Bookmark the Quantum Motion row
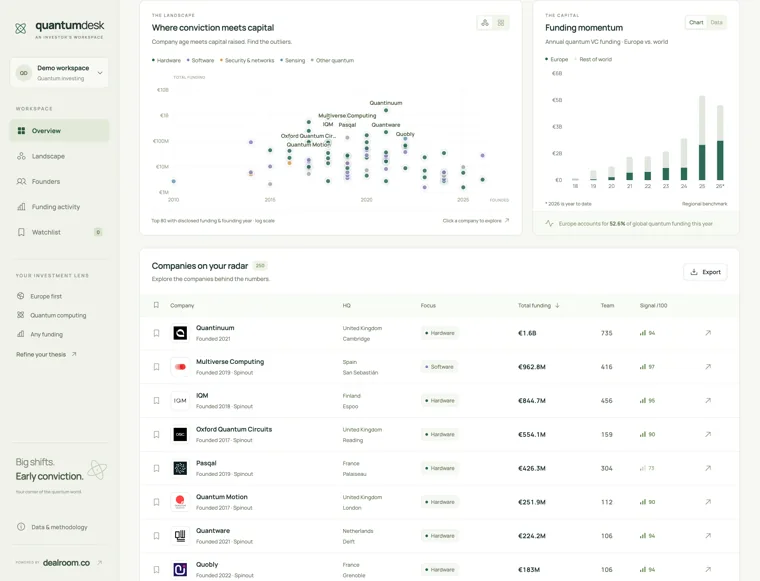Viewport: 760px width, 581px height. tap(156, 502)
